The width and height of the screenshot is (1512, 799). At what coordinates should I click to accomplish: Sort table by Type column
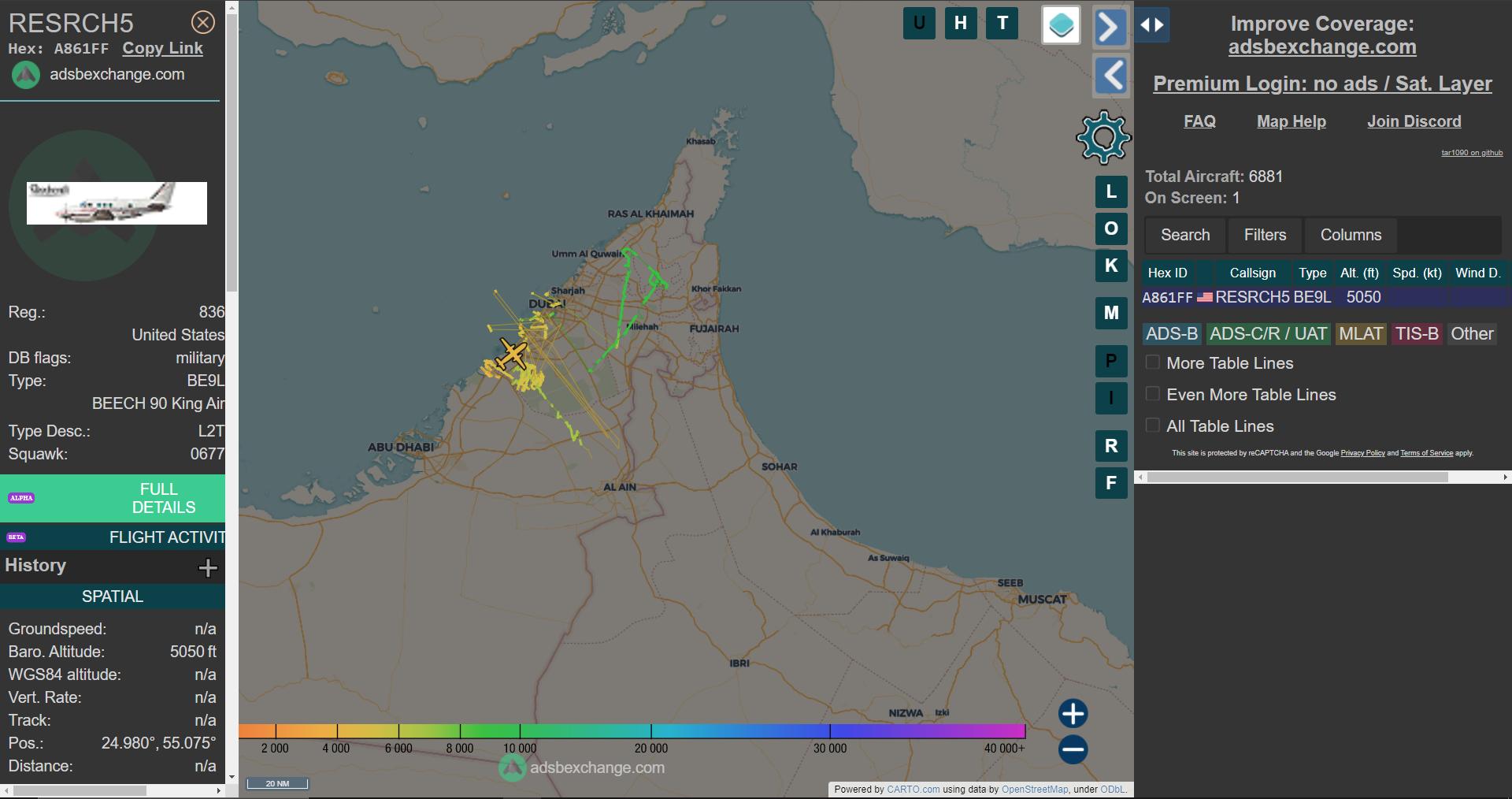(1312, 273)
